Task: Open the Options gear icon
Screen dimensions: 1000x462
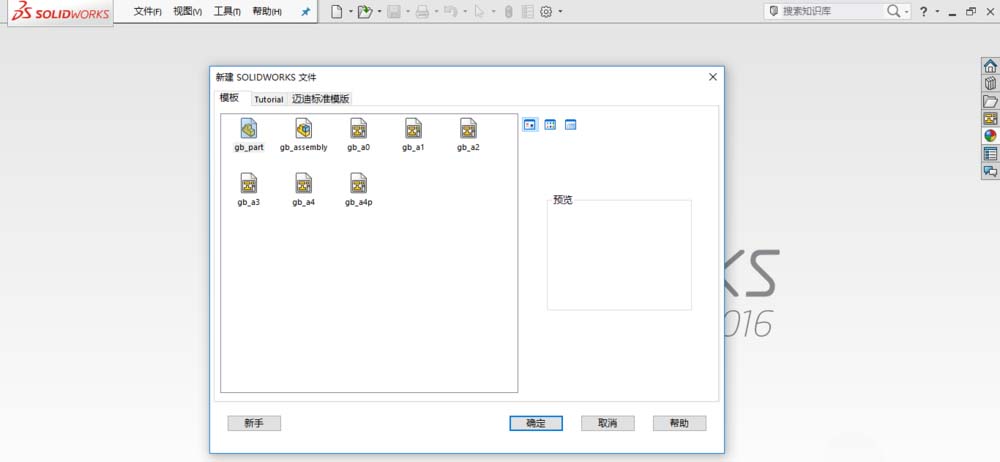Action: click(x=546, y=11)
